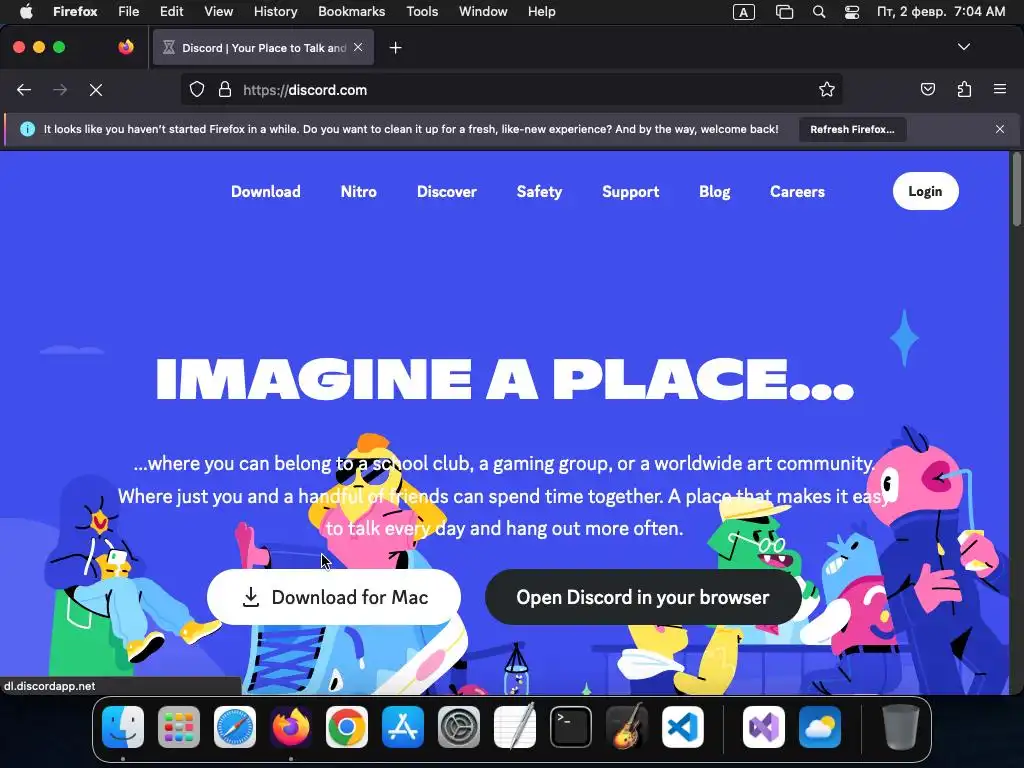This screenshot has width=1024, height=768.
Task: Bookmark this page with the star icon
Action: (827, 89)
